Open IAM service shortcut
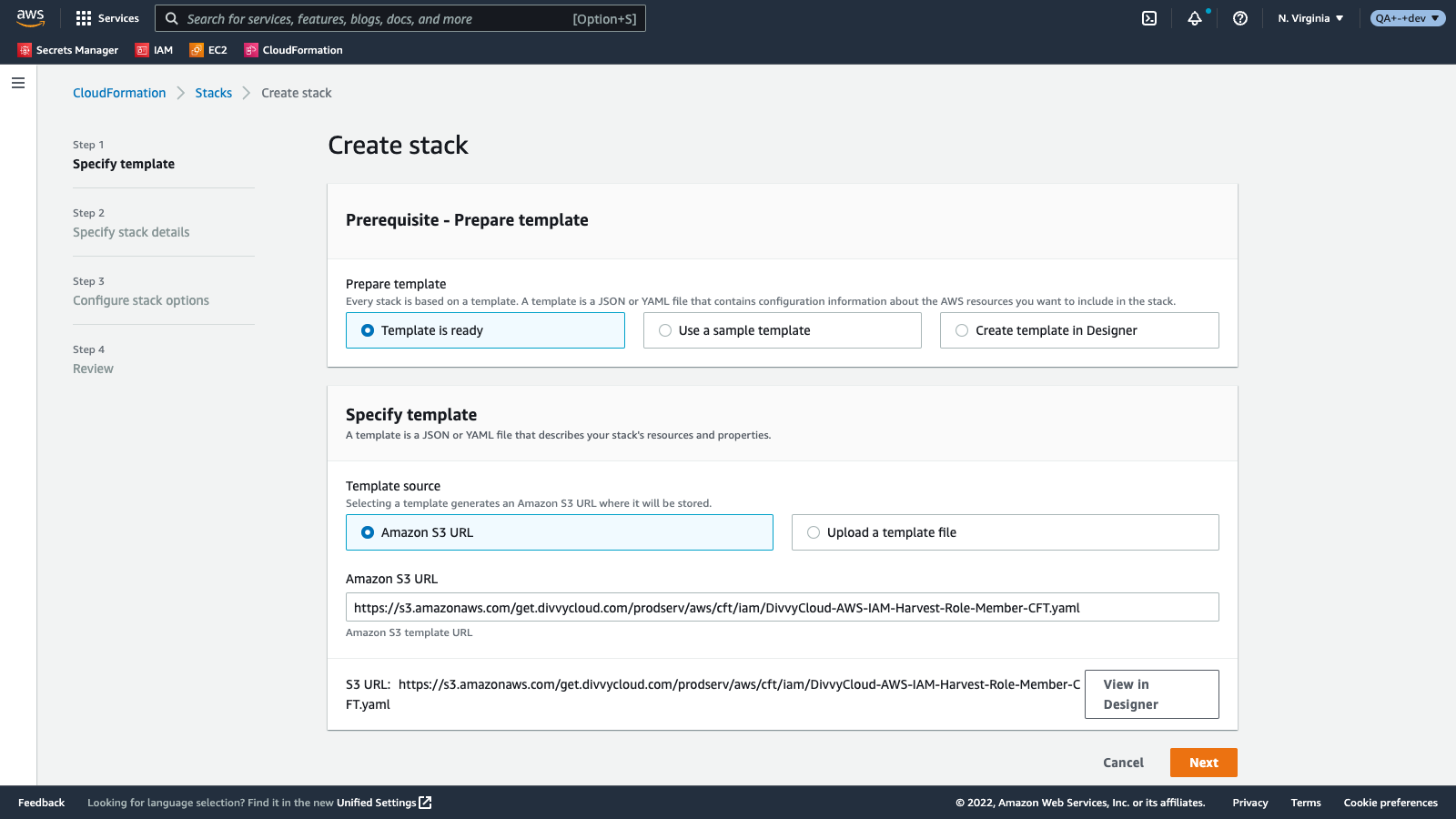The width and height of the screenshot is (1456, 819). coord(154,50)
